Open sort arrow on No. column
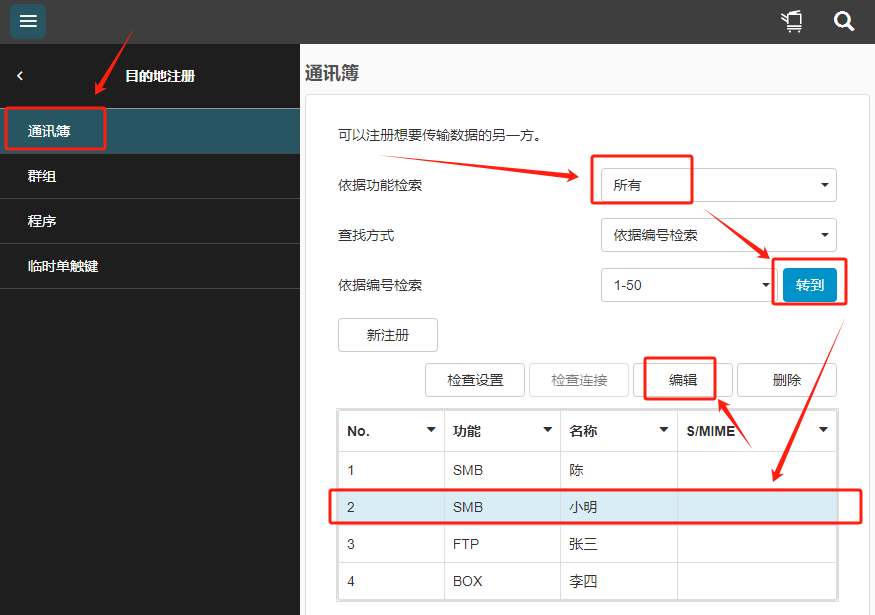 coord(431,430)
